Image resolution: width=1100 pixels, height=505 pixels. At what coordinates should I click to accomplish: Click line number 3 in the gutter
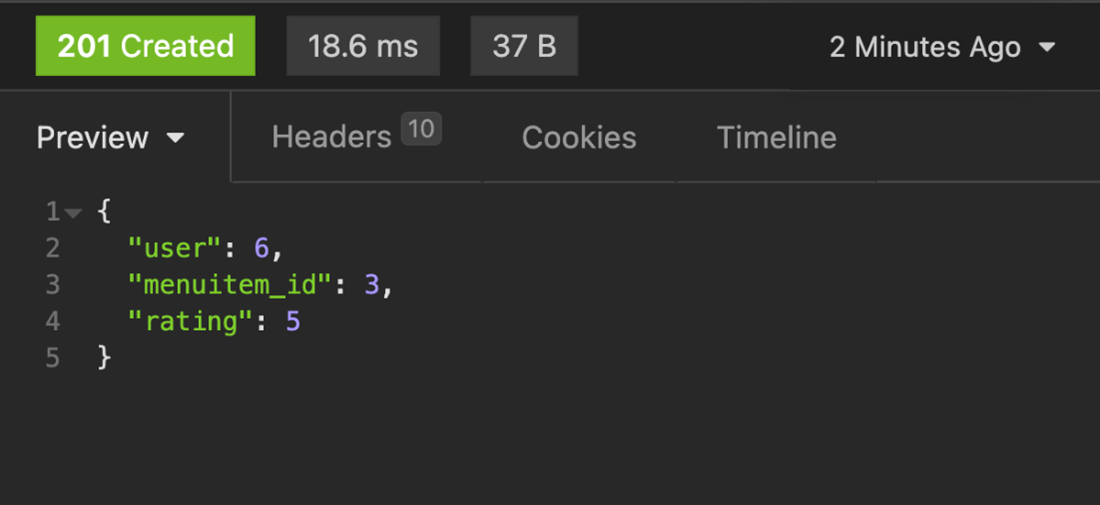tap(52, 285)
